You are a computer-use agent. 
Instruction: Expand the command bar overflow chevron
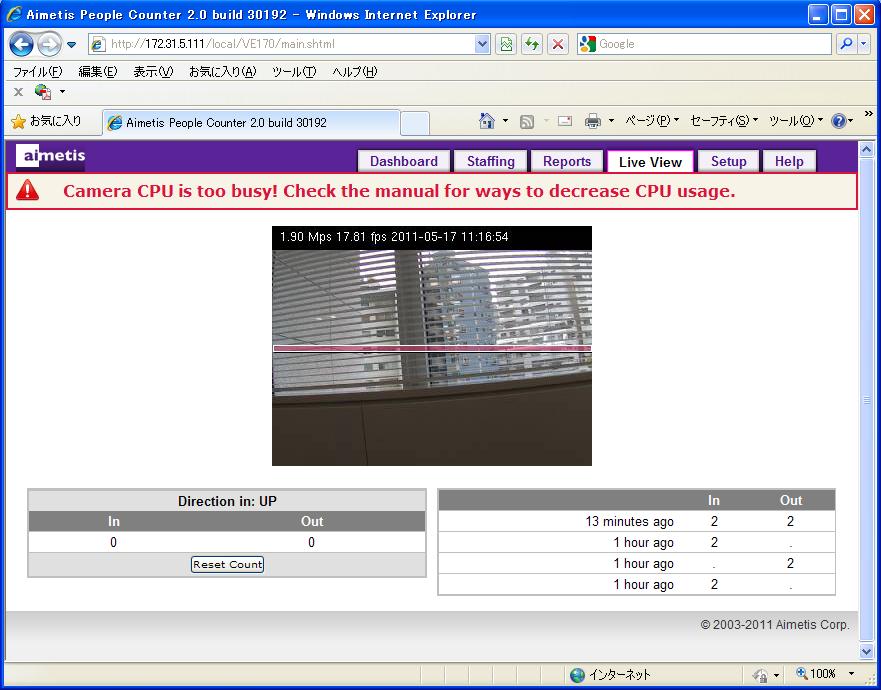click(868, 114)
